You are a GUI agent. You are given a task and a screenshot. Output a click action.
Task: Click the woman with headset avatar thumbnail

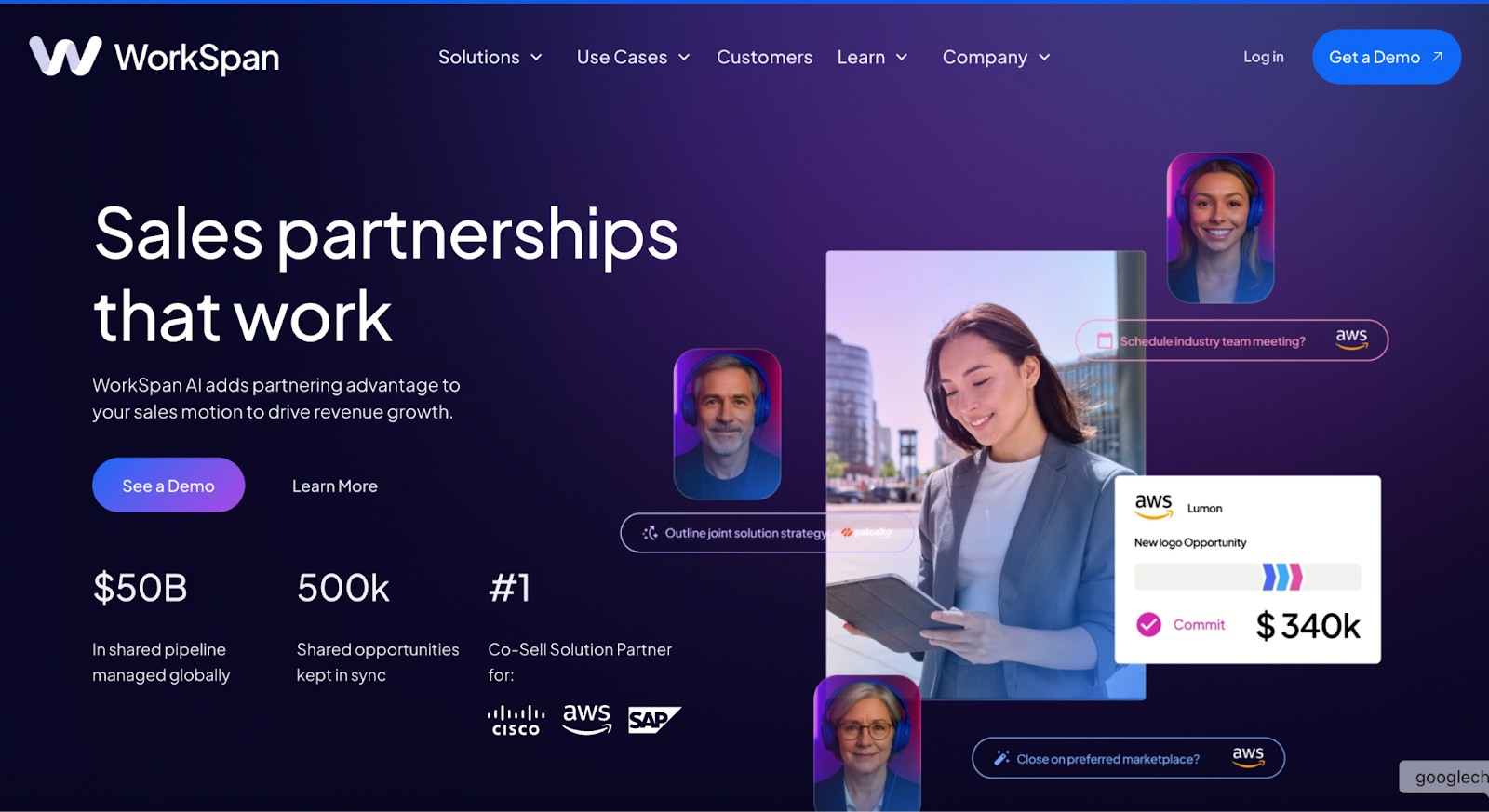click(1220, 228)
